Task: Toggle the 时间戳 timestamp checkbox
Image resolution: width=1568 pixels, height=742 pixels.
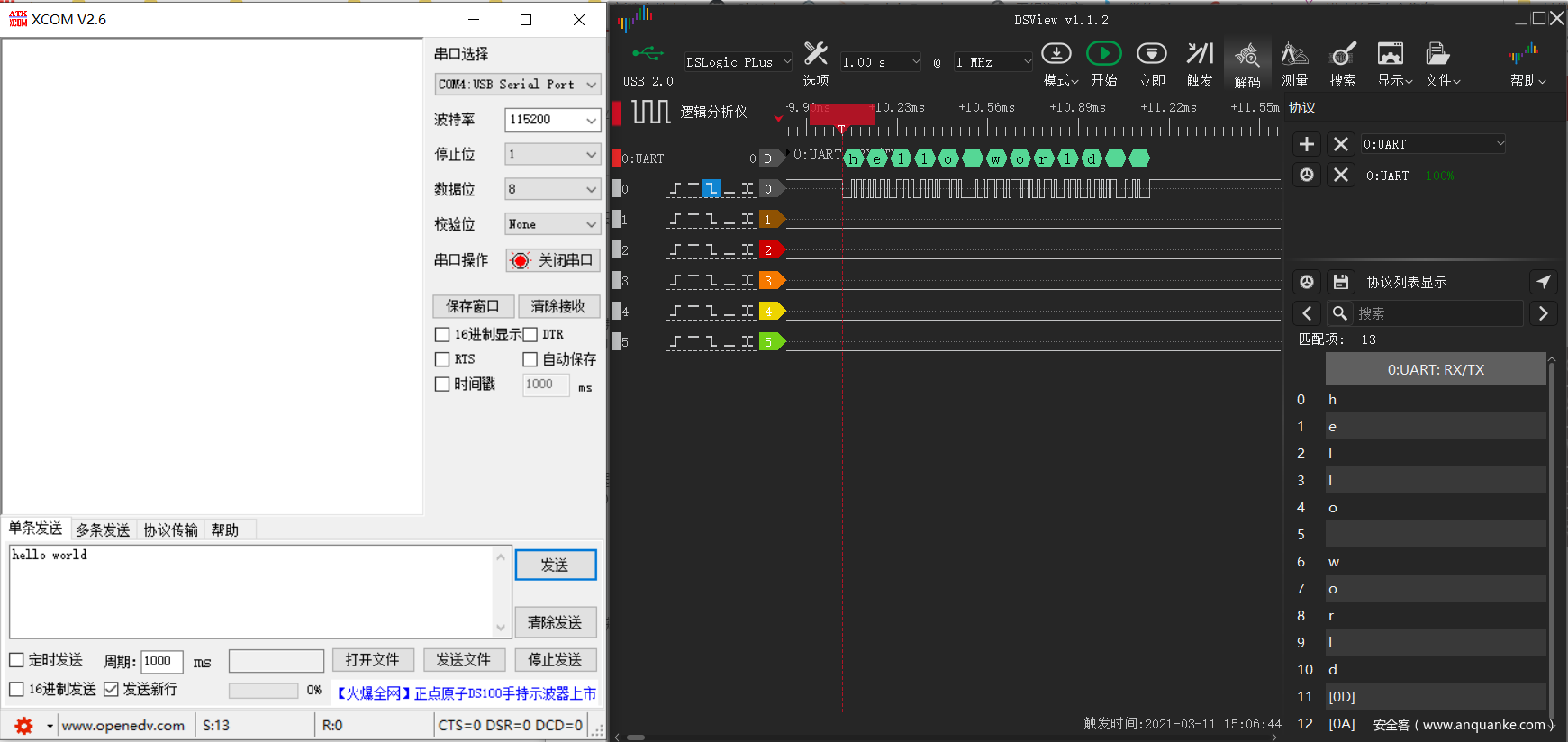Action: tap(442, 385)
